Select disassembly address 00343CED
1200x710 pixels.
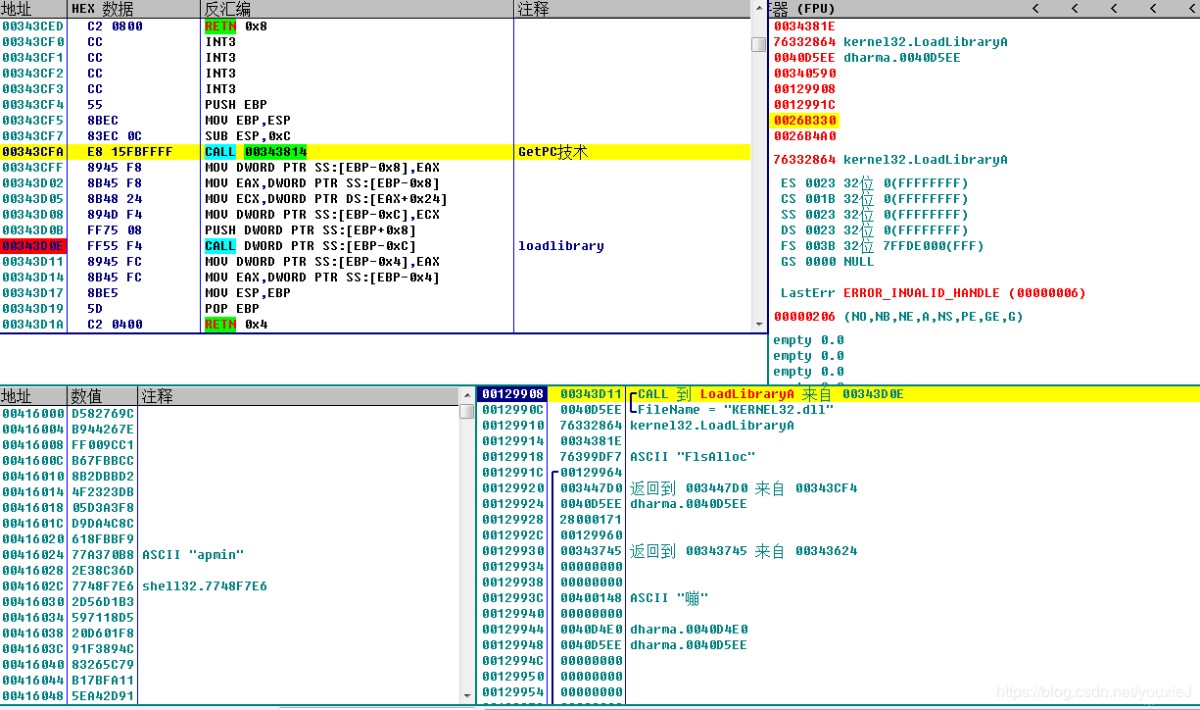click(x=33, y=27)
